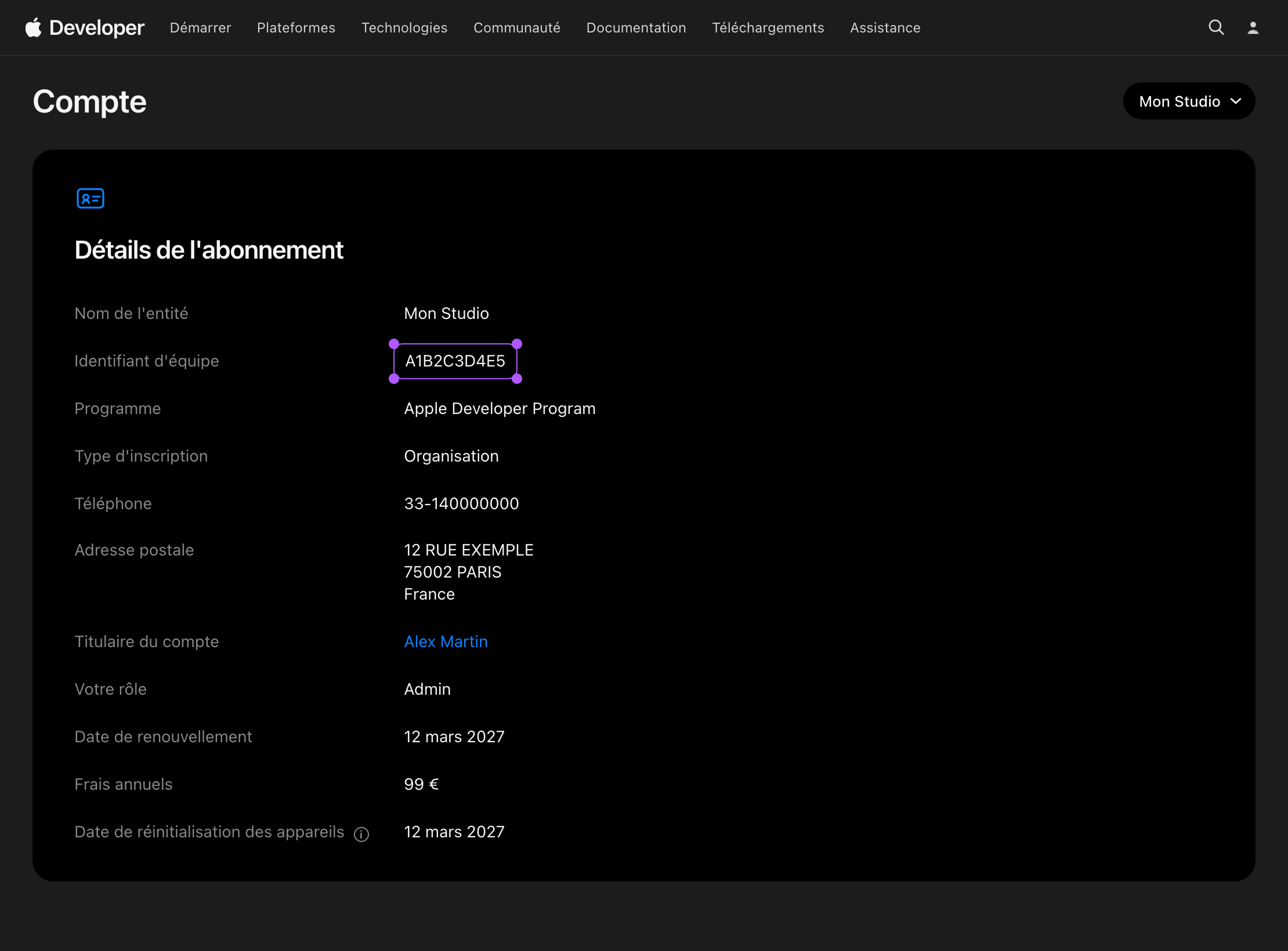Select the team ID A1B2C3D4E5

pyautogui.click(x=455, y=361)
